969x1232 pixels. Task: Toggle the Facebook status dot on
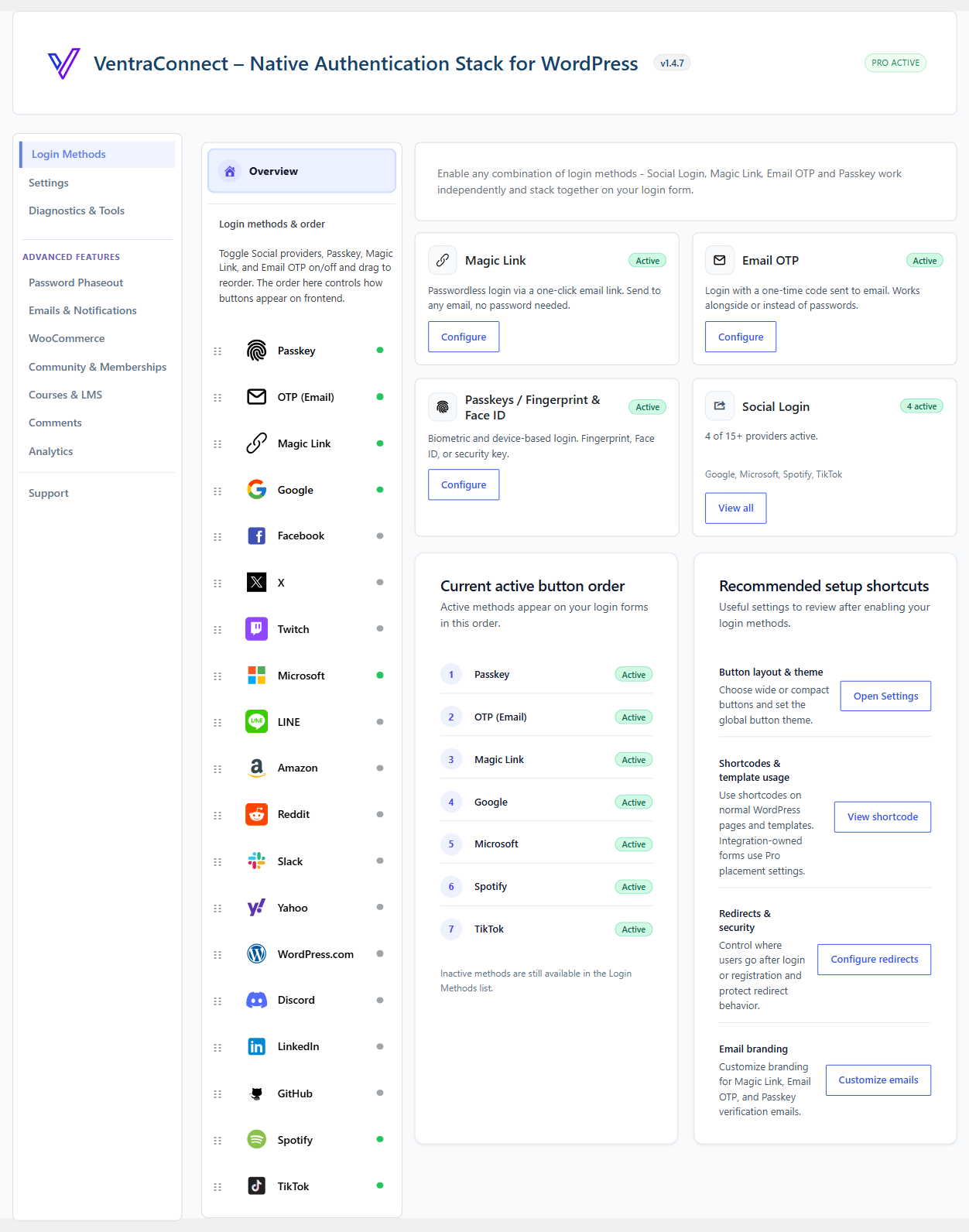380,536
